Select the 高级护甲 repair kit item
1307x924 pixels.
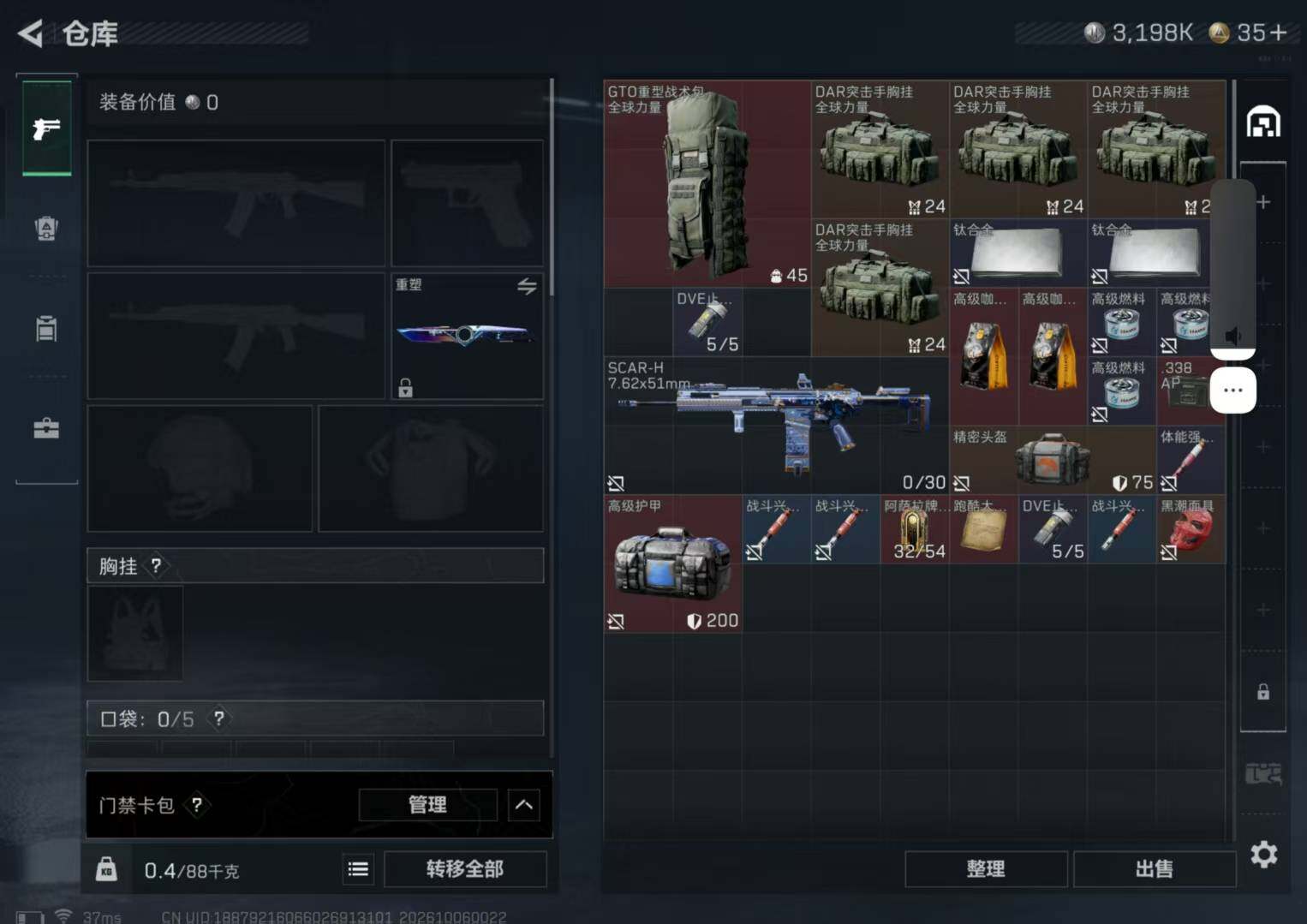click(x=673, y=563)
